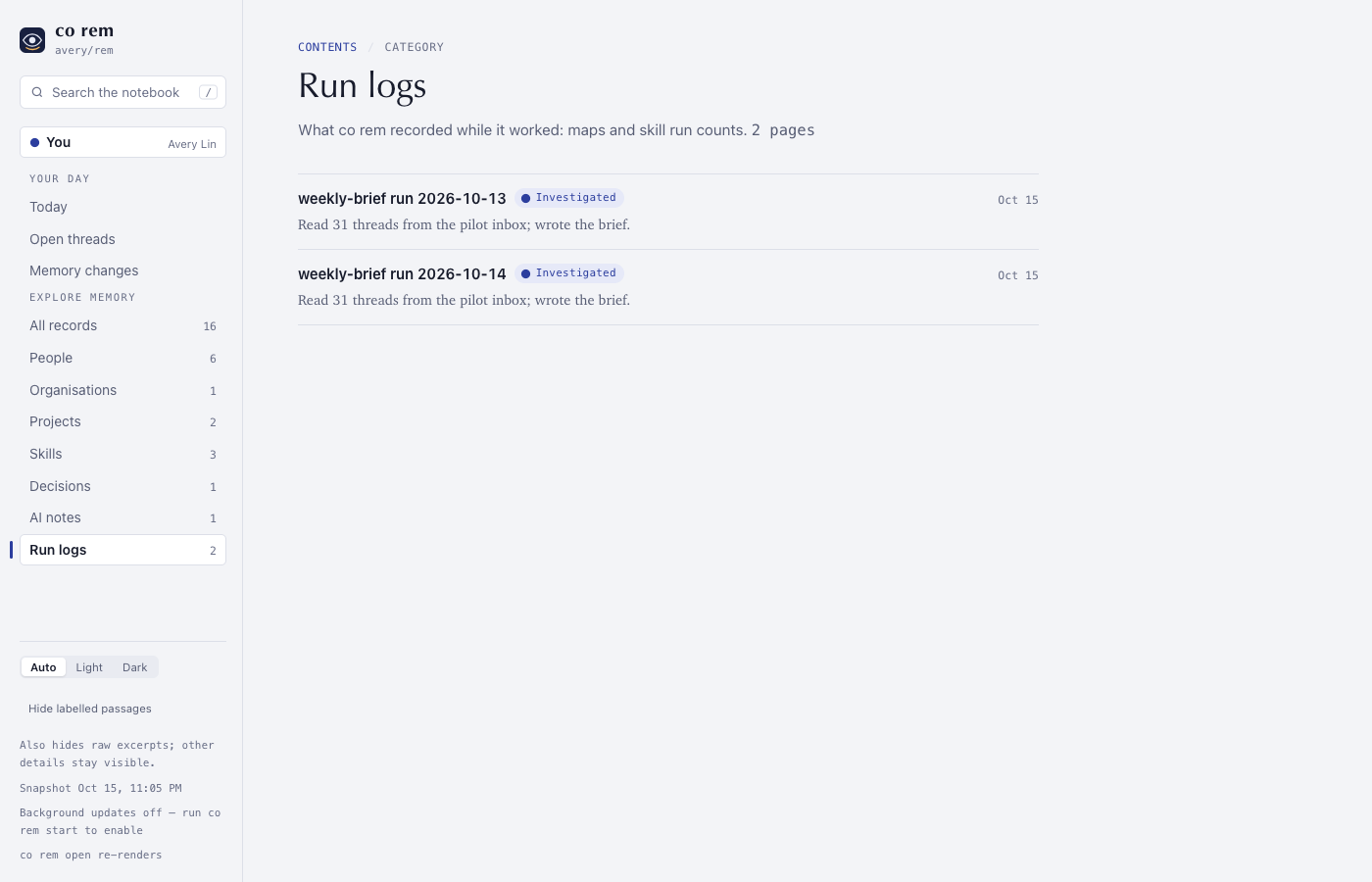Open the Organisations category
The image size is (1372, 882).
[122, 390]
